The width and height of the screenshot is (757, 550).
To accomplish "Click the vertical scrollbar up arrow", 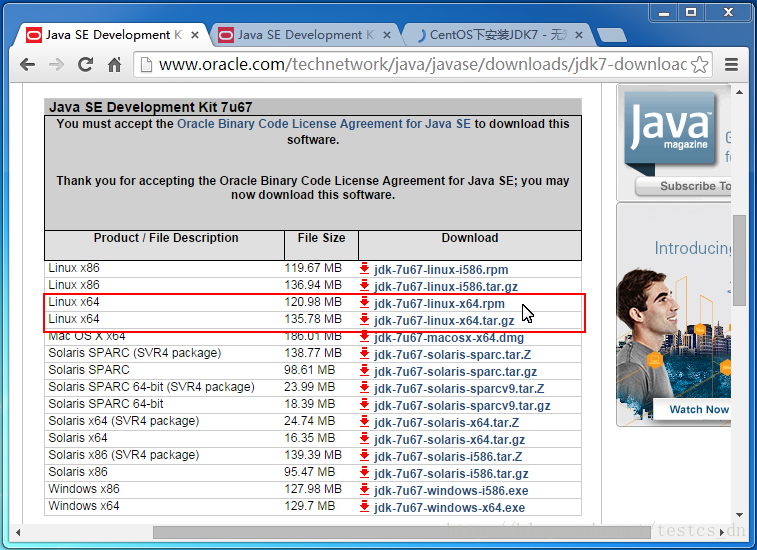I will [739, 92].
